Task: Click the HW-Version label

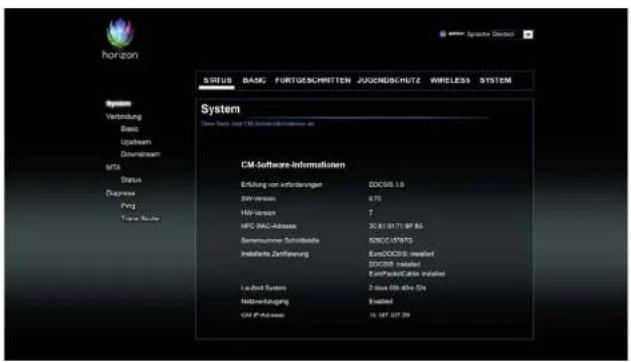Action: coord(258,213)
